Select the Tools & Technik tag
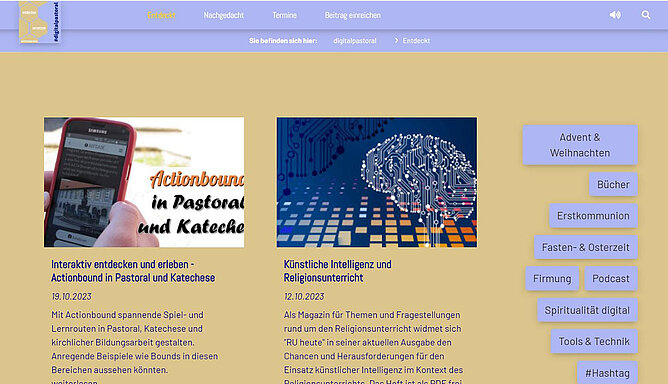 (594, 341)
